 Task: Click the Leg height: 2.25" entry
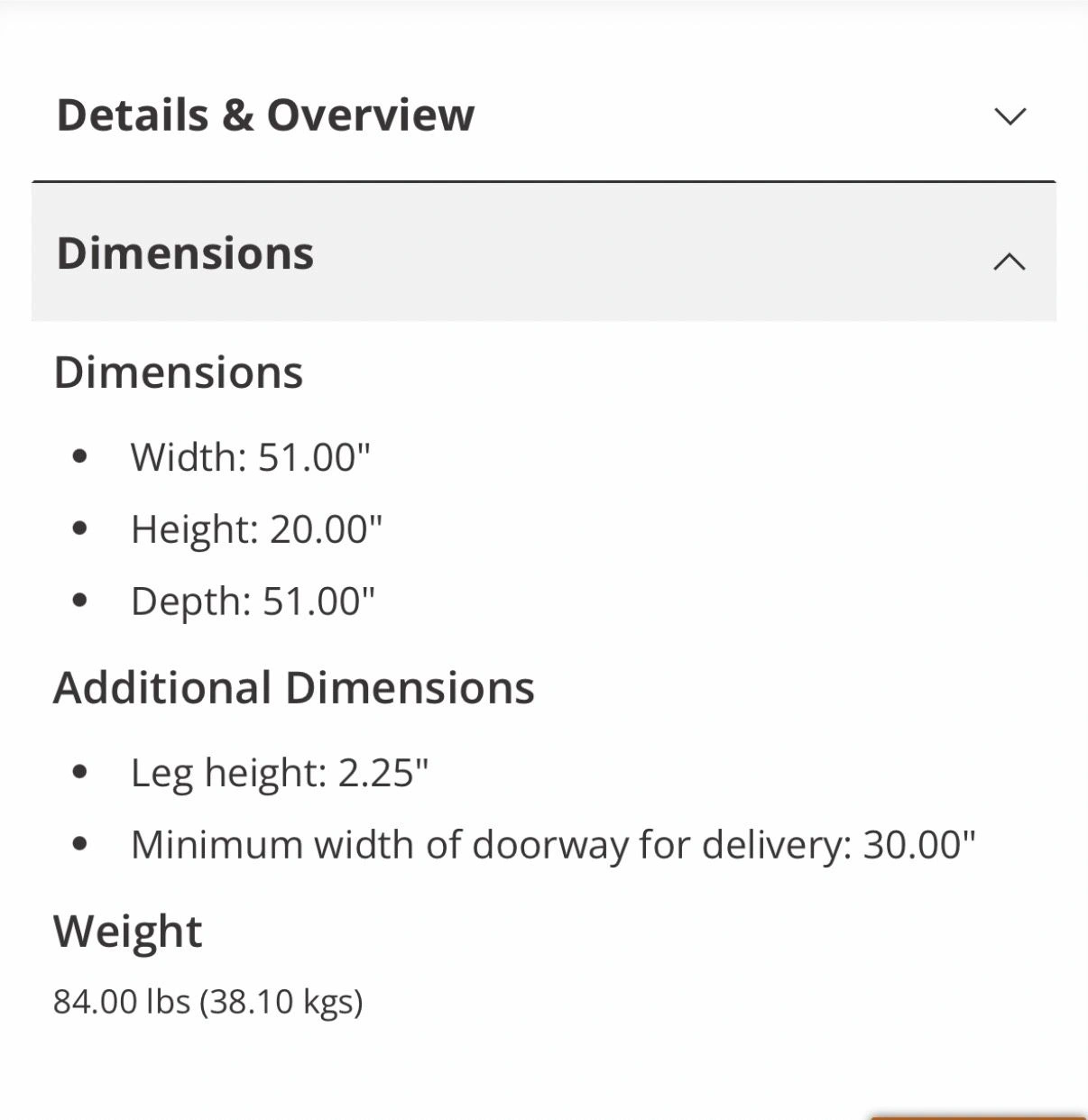coord(280,773)
